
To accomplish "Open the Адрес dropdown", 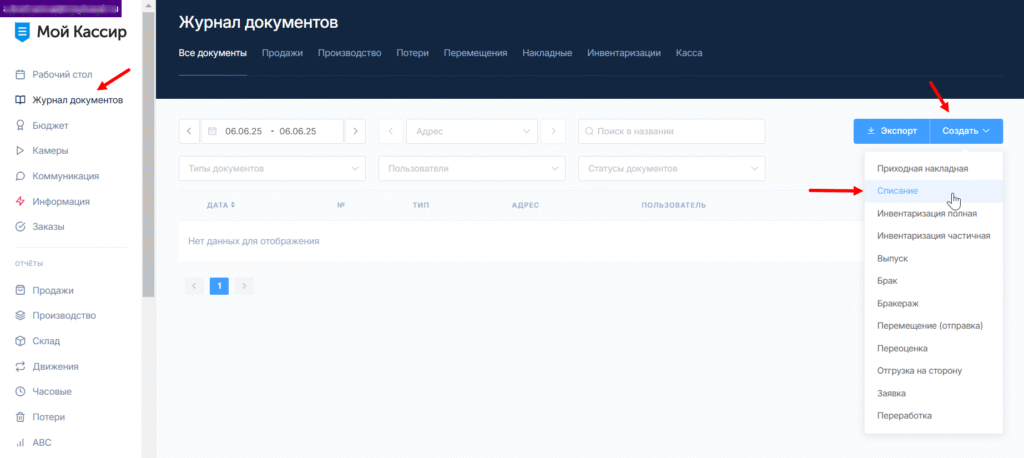I will coord(472,131).
